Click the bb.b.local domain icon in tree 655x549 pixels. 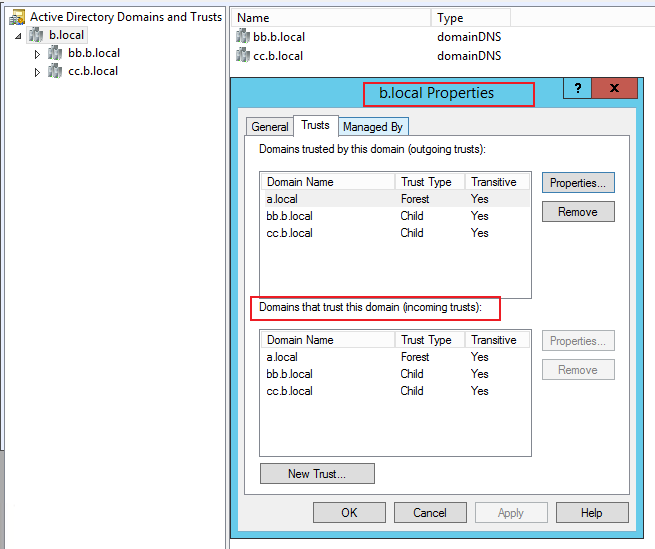coord(55,53)
